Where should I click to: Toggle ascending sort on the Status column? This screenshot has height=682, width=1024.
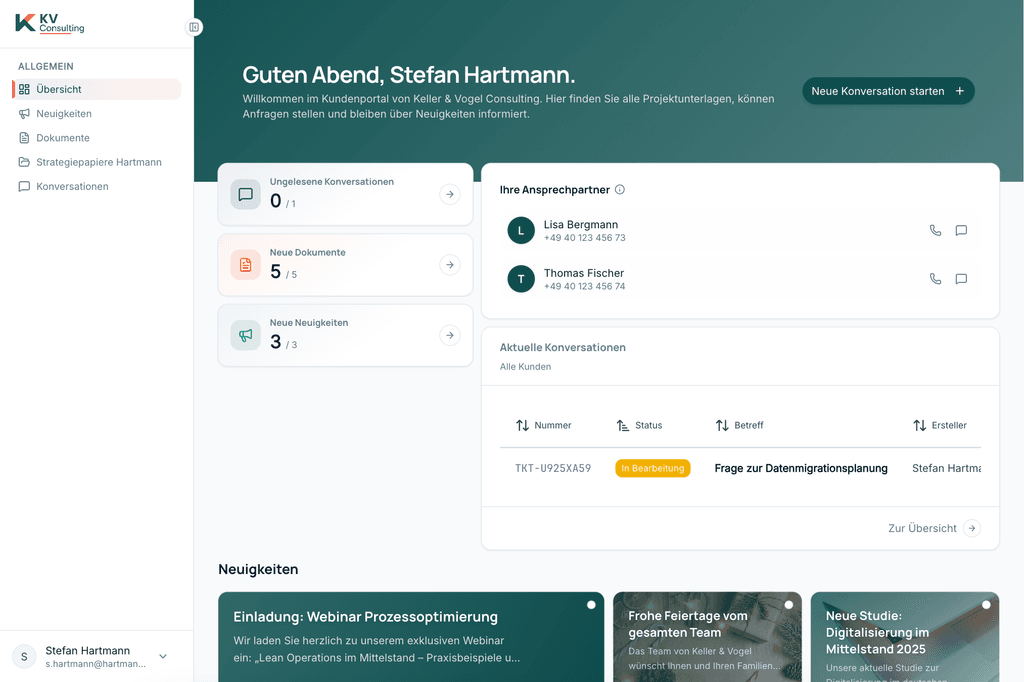click(621, 425)
